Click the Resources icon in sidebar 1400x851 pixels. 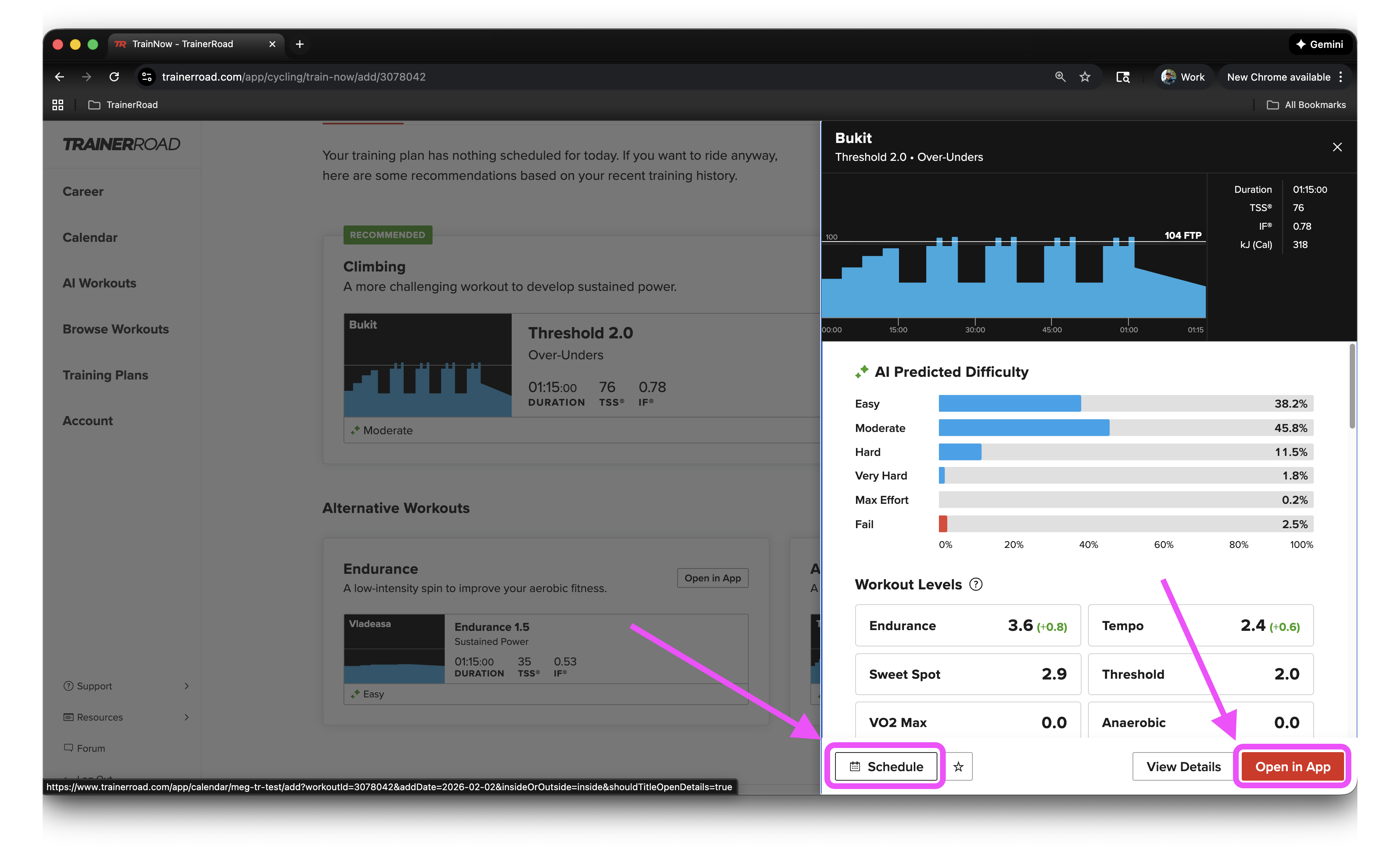68,718
